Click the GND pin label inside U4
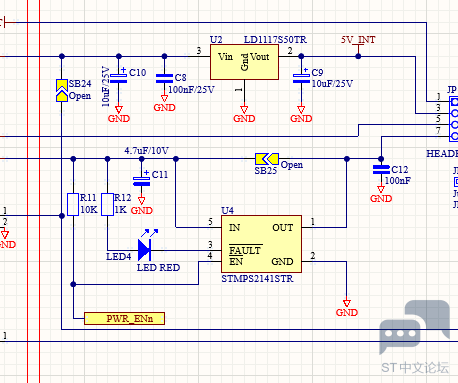The image size is (458, 383). pos(282,262)
